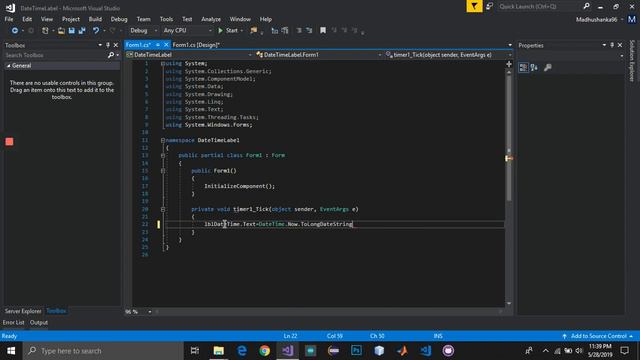The width and height of the screenshot is (640, 360).
Task: Toggle a bookmark with the bookmark icon
Action: (x=323, y=31)
